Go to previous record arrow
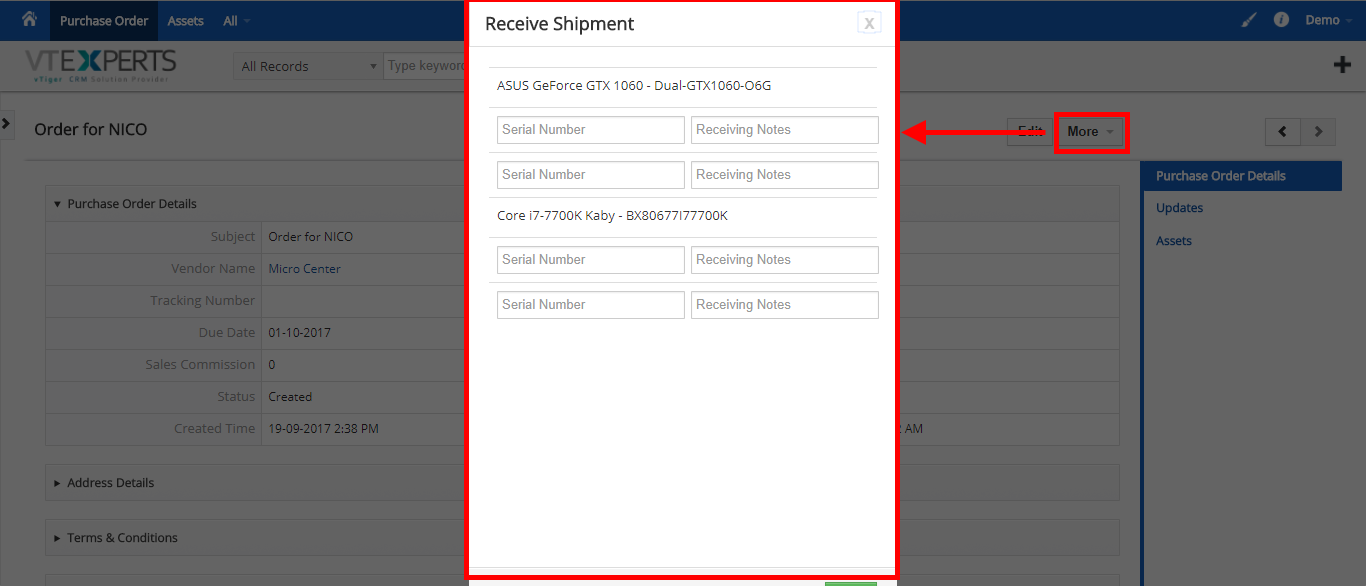The width and height of the screenshot is (1366, 586). (1282, 132)
